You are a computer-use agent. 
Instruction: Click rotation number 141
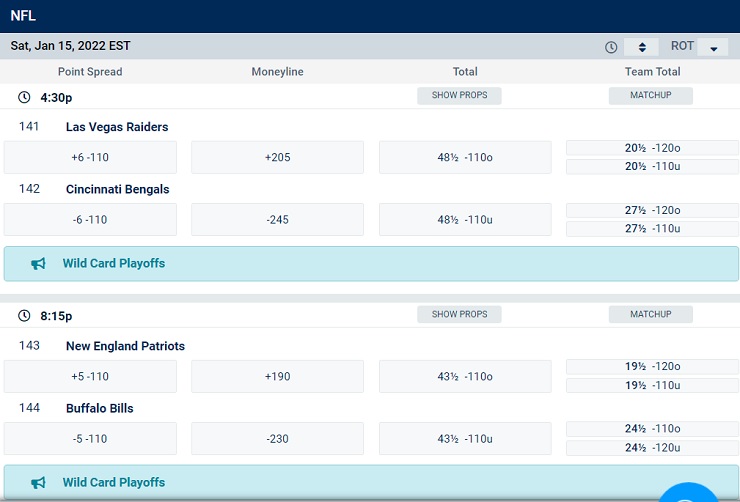click(29, 126)
